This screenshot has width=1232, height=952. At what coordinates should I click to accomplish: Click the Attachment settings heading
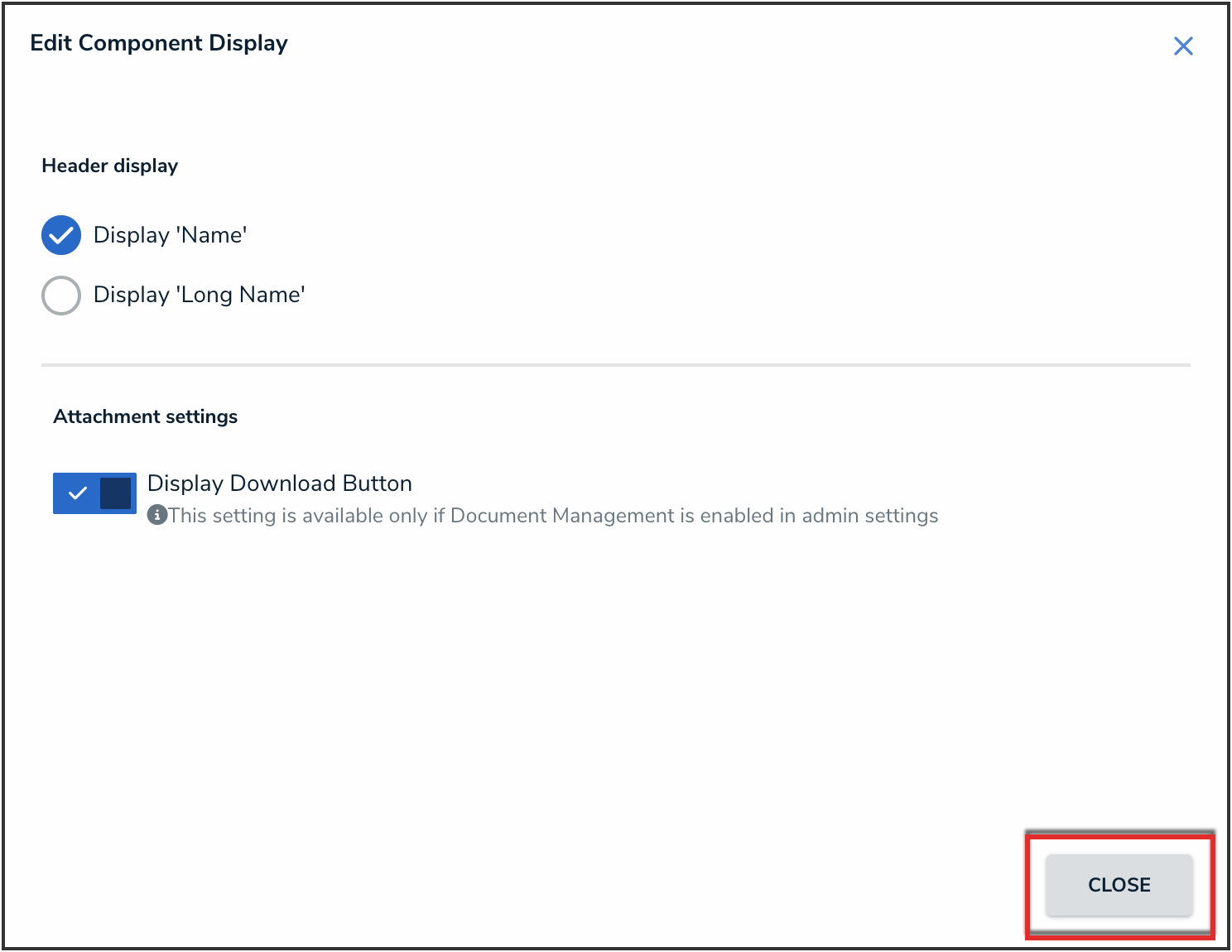[x=145, y=416]
